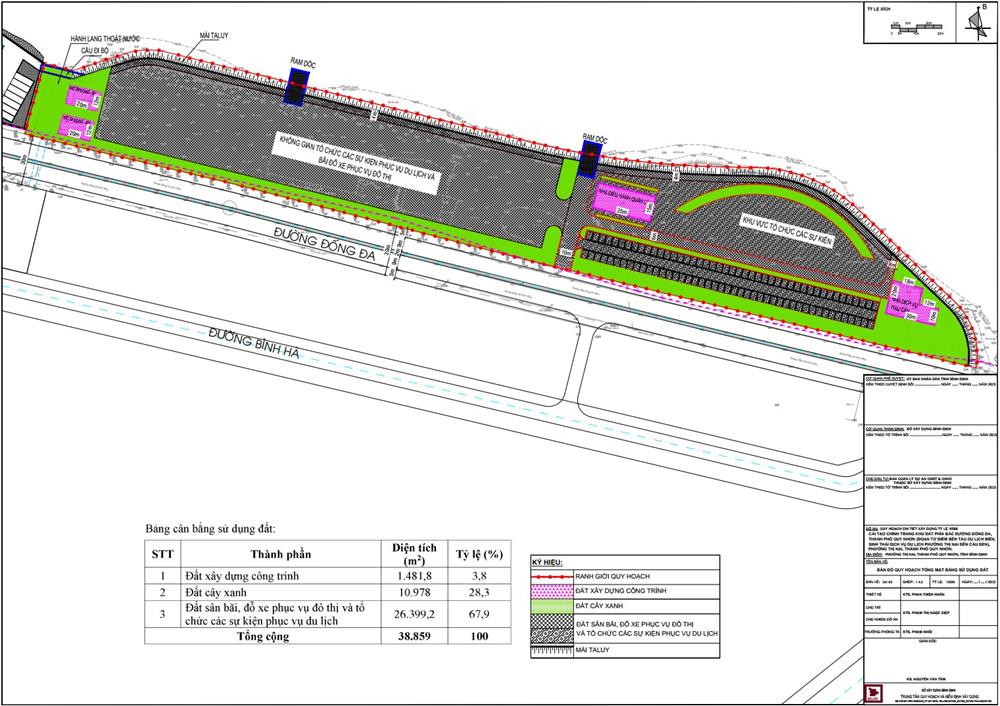The height and width of the screenshot is (706, 1000).
Task: Click the 'Tỷ lệ (%)' table header
Action: (480, 554)
